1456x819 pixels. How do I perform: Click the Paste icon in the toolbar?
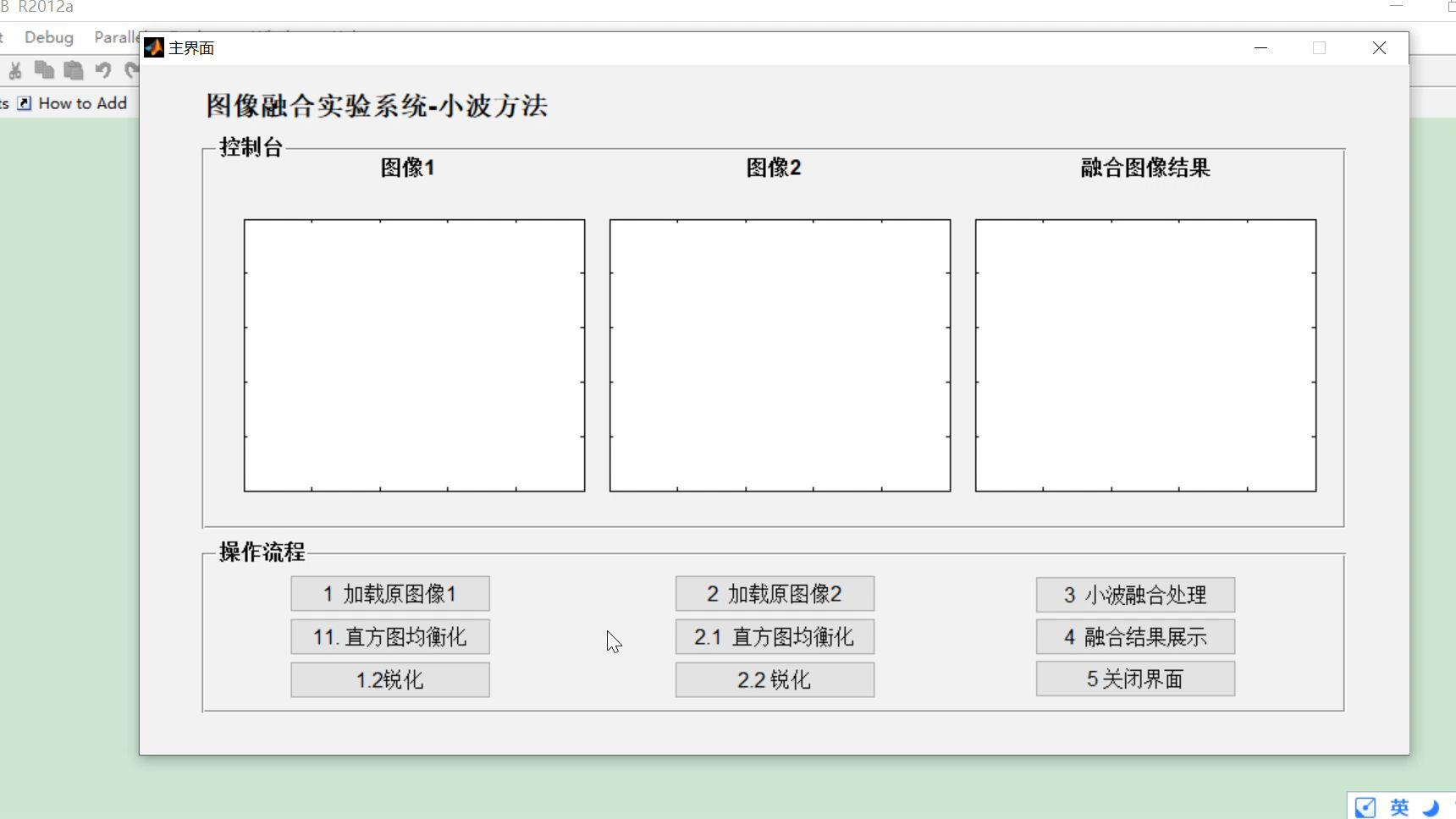74,71
